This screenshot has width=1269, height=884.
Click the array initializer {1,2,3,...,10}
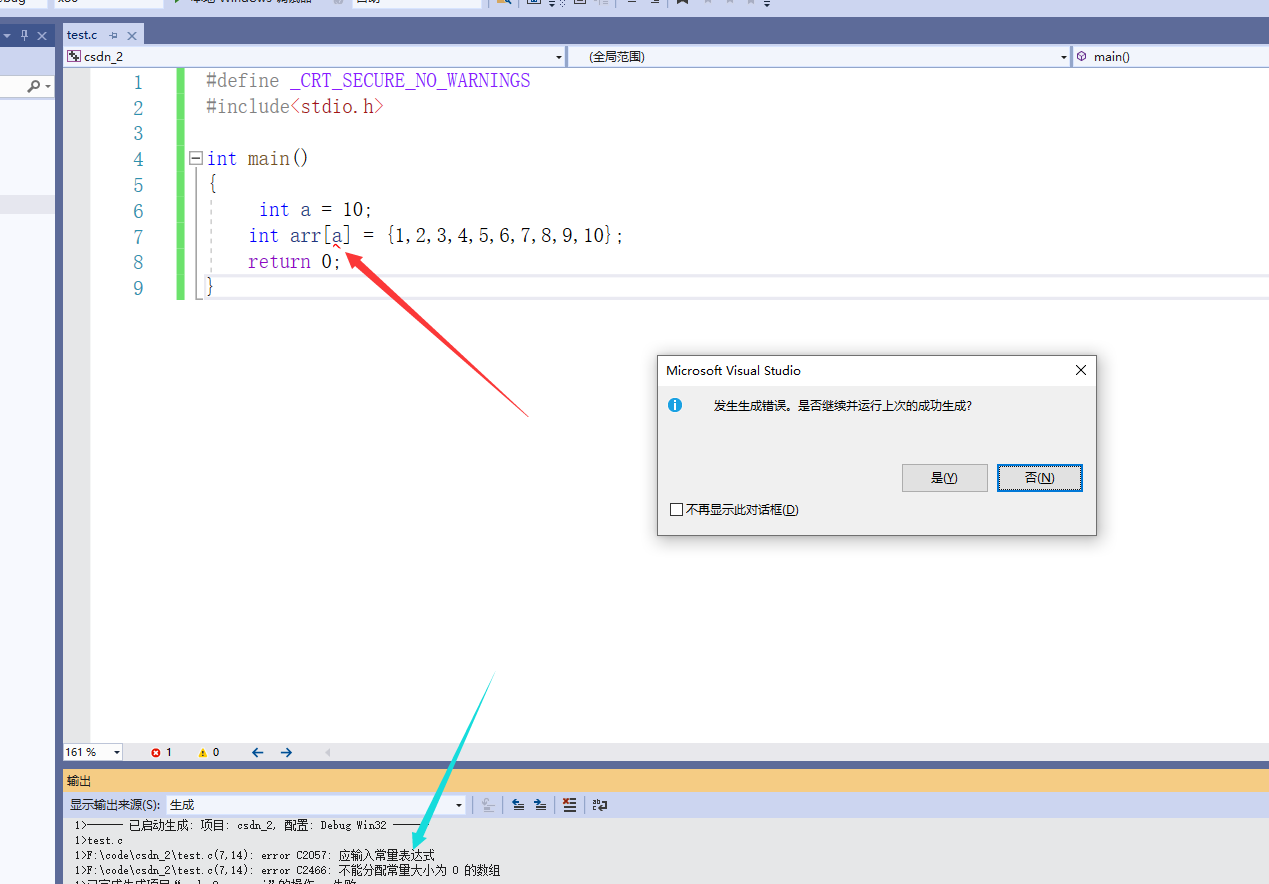pyautogui.click(x=500, y=237)
